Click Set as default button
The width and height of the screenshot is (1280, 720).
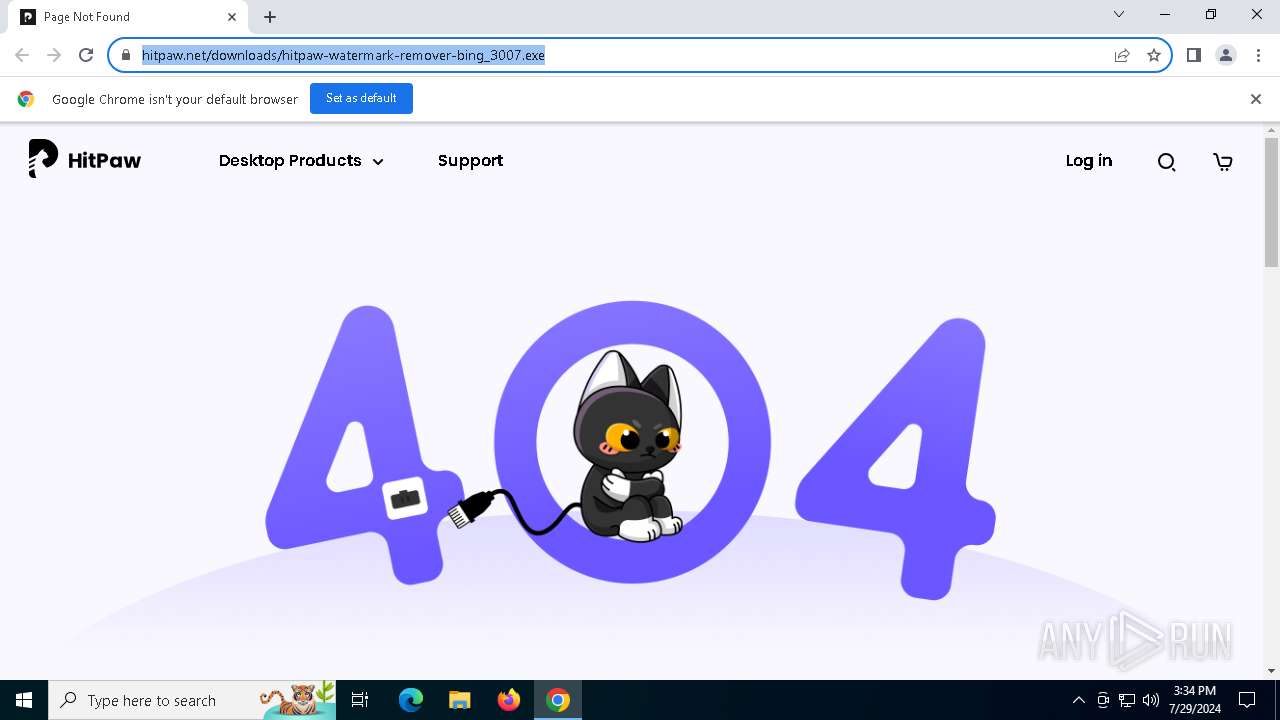tap(361, 98)
